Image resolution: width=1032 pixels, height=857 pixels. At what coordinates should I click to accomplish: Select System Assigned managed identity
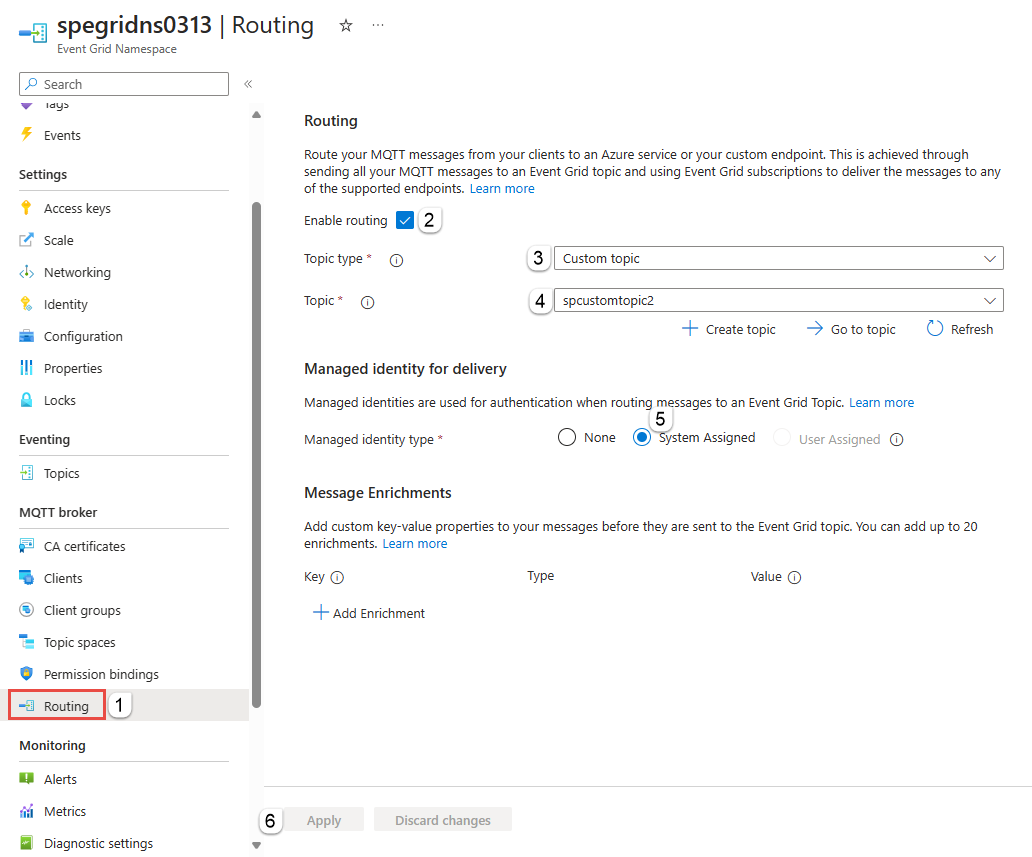click(642, 437)
